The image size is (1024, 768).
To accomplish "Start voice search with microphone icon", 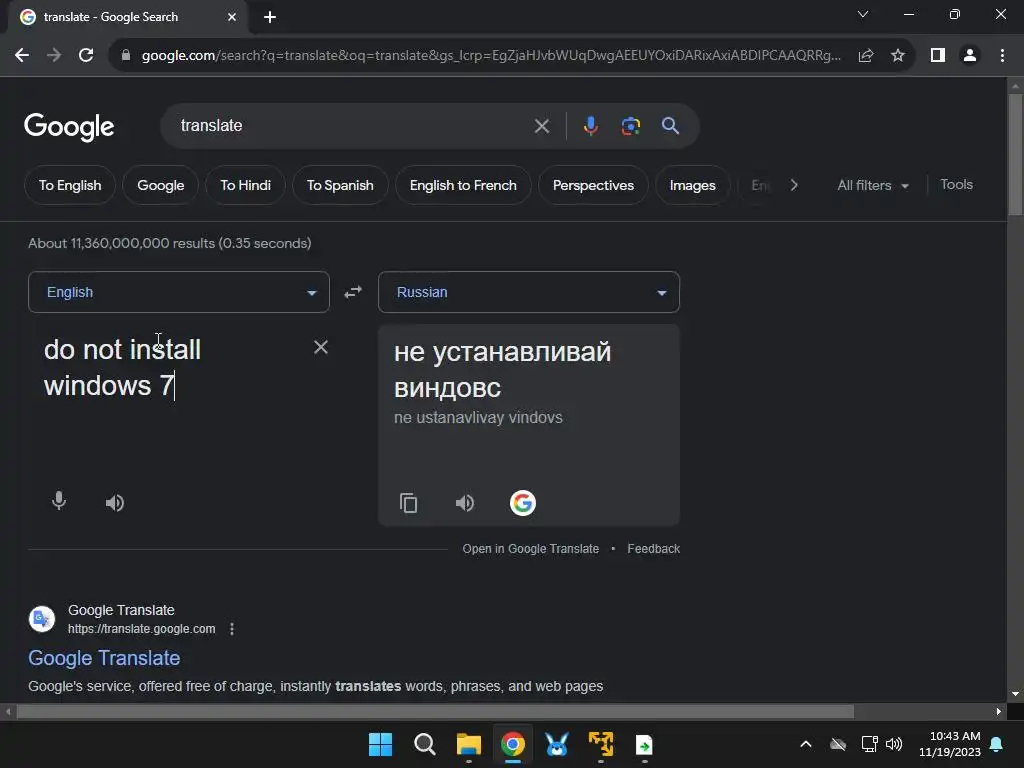I will [590, 126].
